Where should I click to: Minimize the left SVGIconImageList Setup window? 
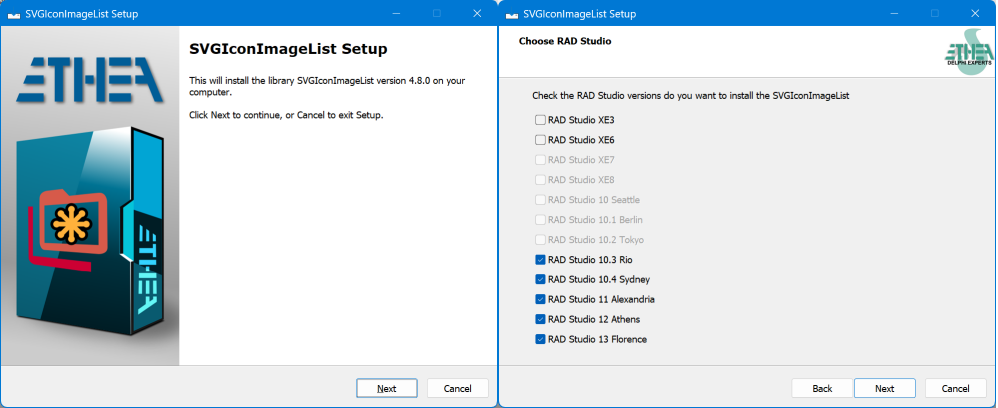pyautogui.click(x=396, y=13)
